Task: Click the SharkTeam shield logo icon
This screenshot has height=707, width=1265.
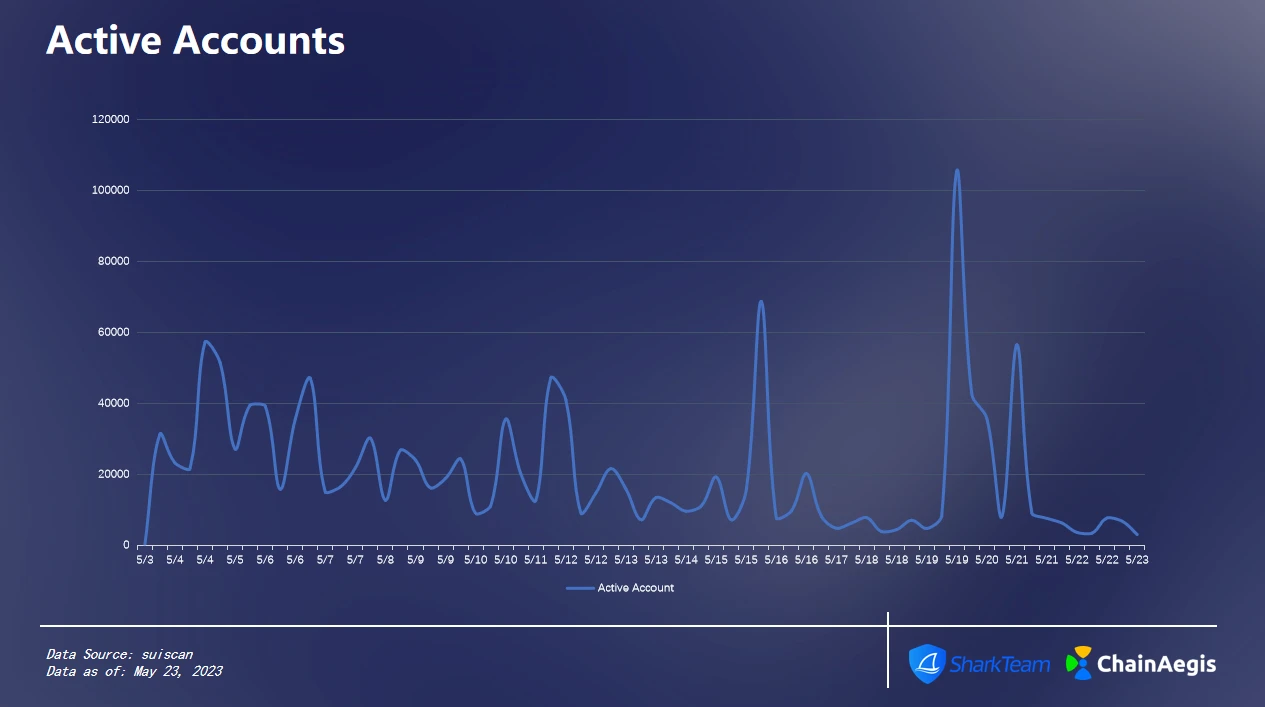Action: pyautogui.click(x=927, y=664)
